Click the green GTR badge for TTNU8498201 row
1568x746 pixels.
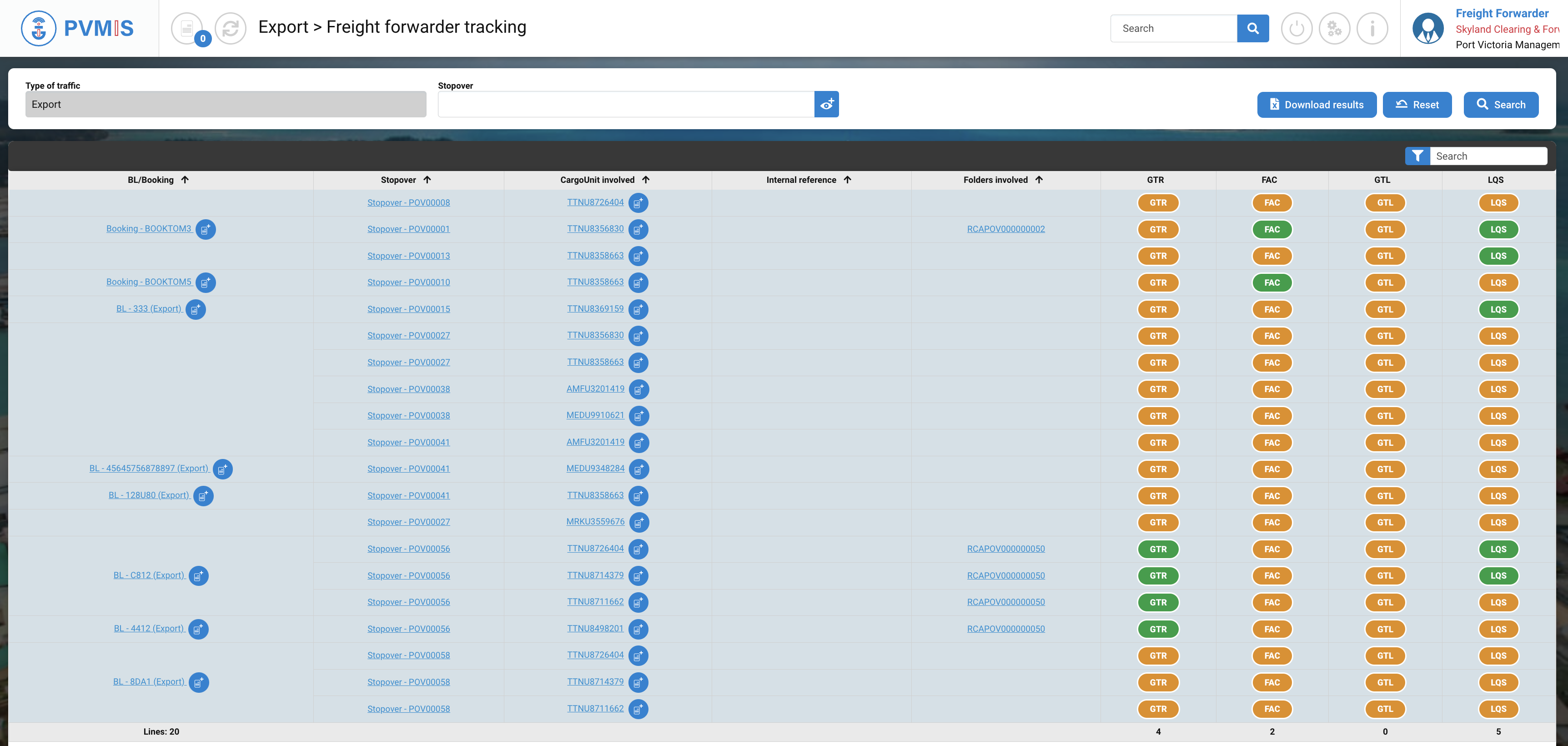click(1158, 629)
